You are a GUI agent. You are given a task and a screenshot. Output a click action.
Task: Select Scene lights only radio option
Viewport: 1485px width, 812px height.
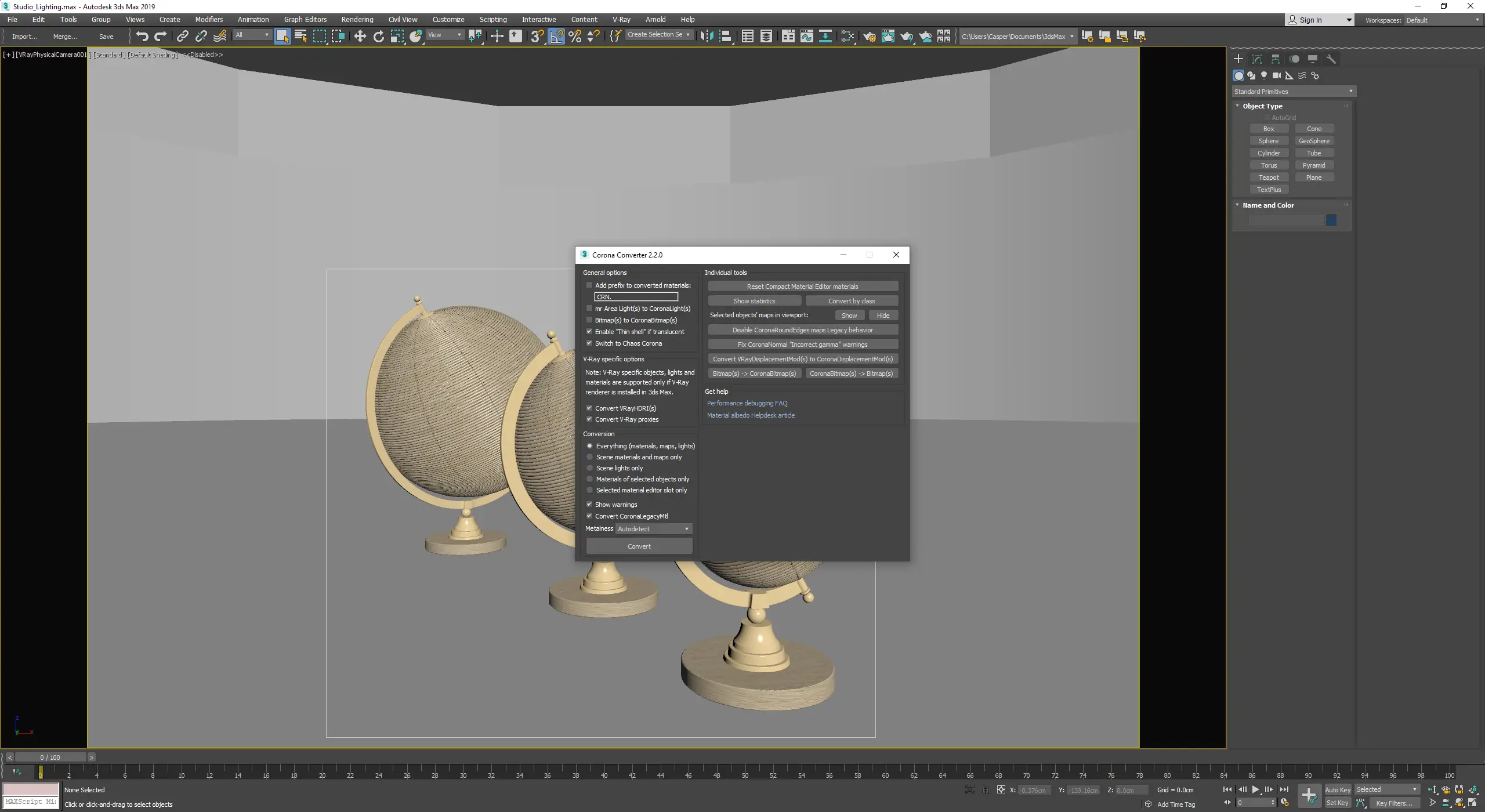tap(590, 468)
